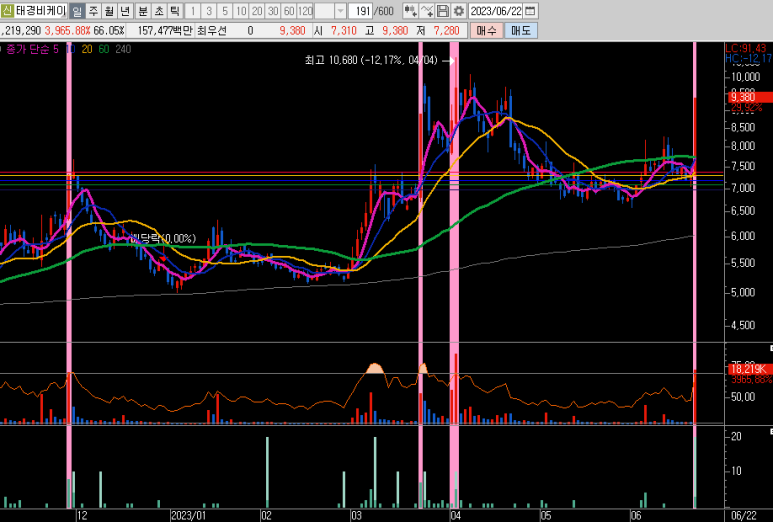The height and width of the screenshot is (522, 773).
Task: Select interval button 120
Action: tap(305, 10)
